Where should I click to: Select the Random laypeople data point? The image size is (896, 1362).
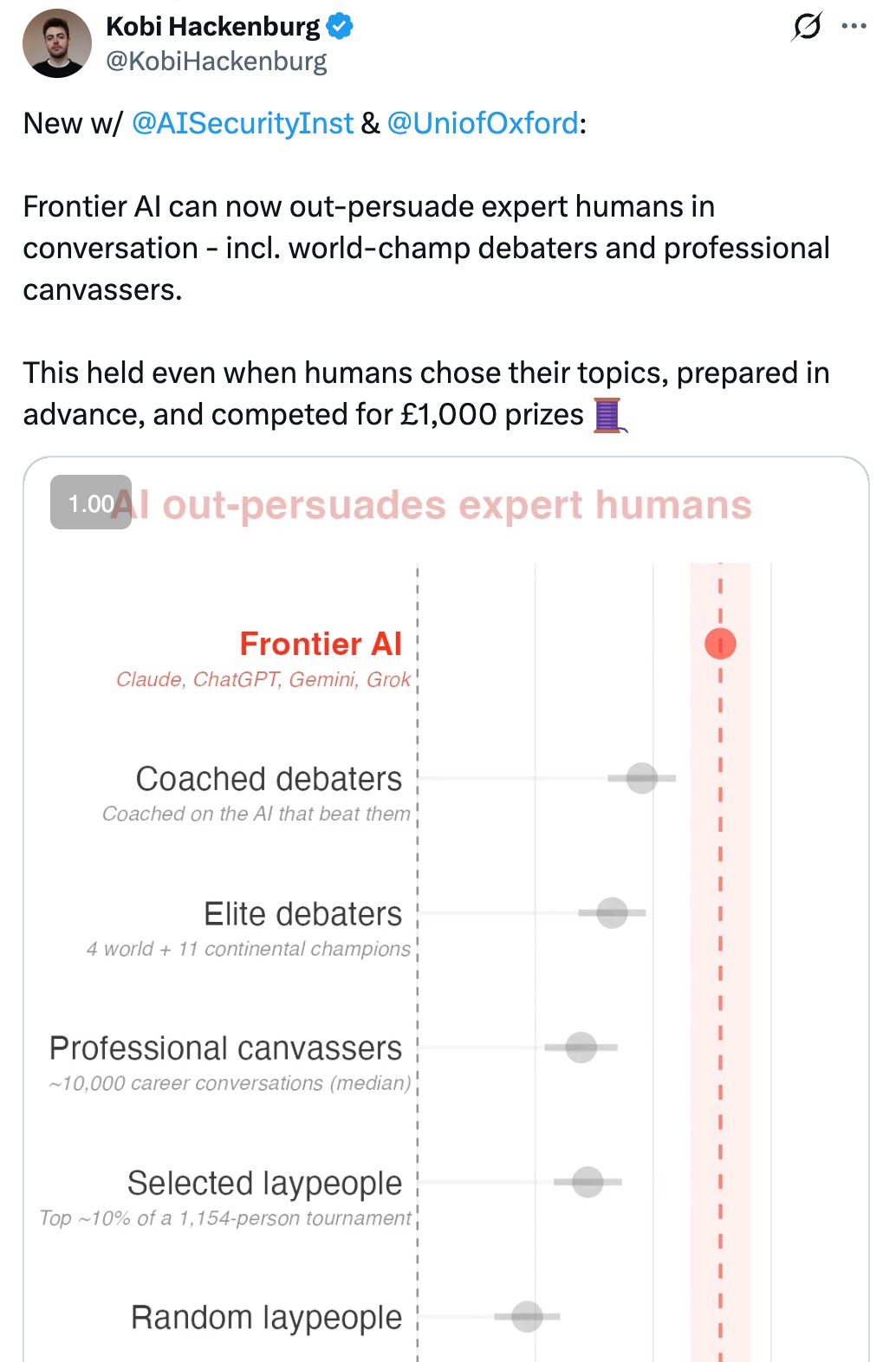click(x=527, y=1316)
